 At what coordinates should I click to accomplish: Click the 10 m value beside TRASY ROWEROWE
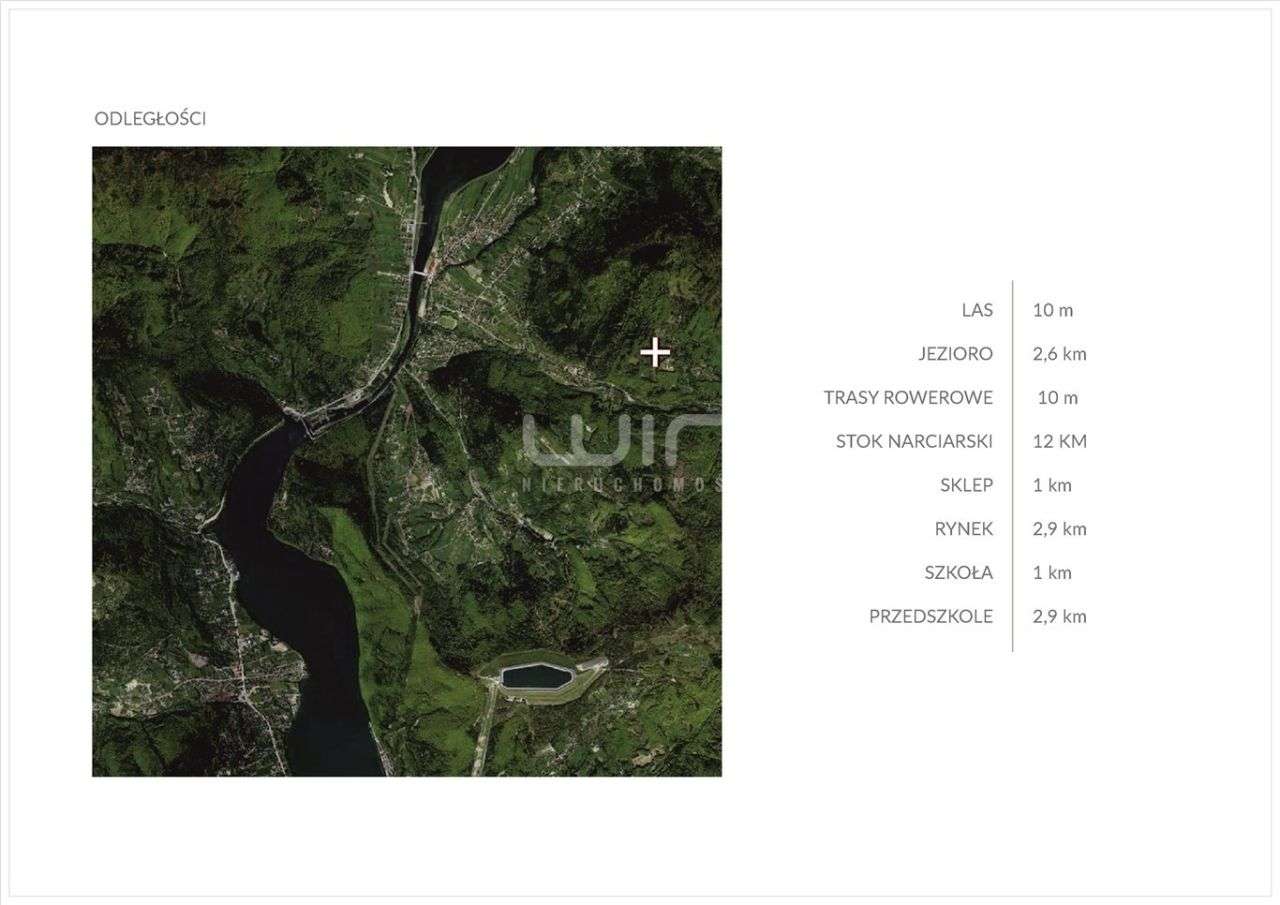coord(1058,398)
